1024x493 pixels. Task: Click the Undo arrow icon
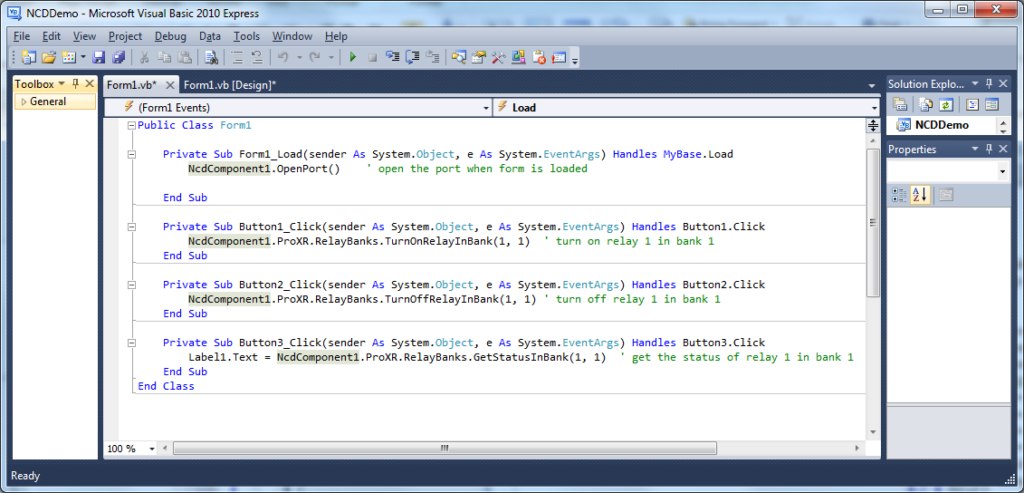pos(283,57)
